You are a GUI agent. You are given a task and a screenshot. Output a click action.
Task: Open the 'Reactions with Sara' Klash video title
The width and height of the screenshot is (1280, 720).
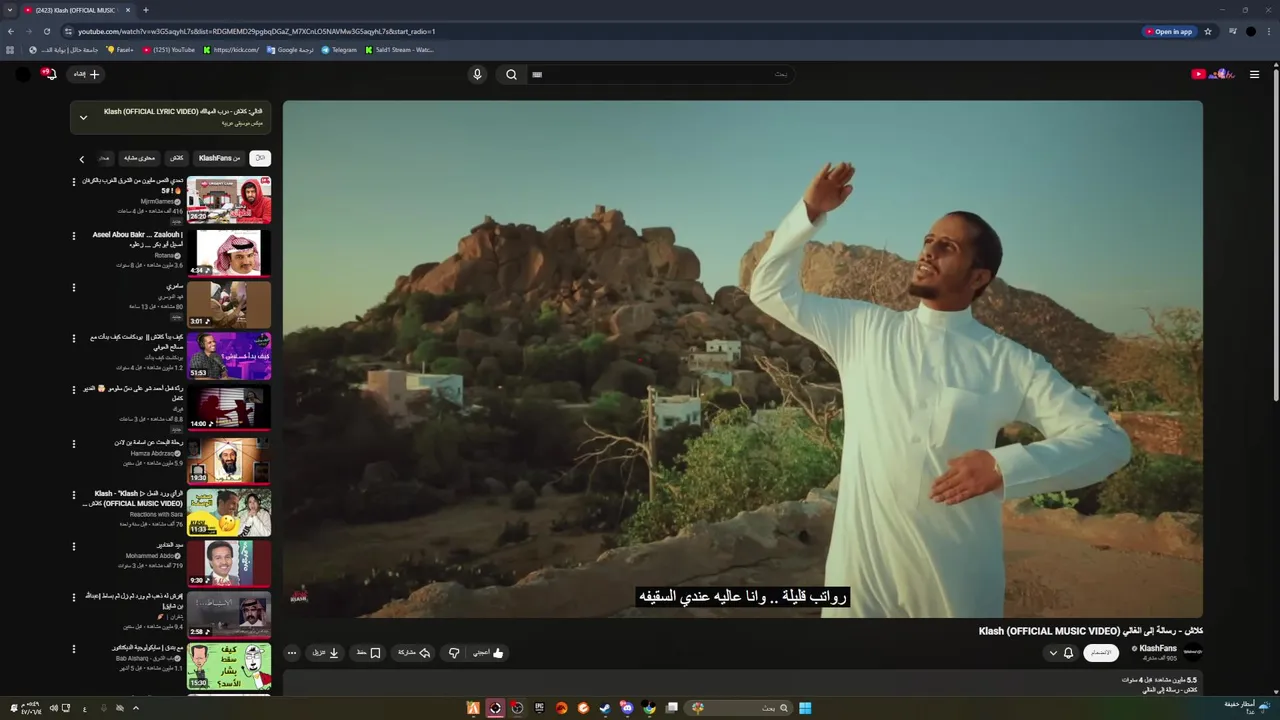click(x=134, y=498)
